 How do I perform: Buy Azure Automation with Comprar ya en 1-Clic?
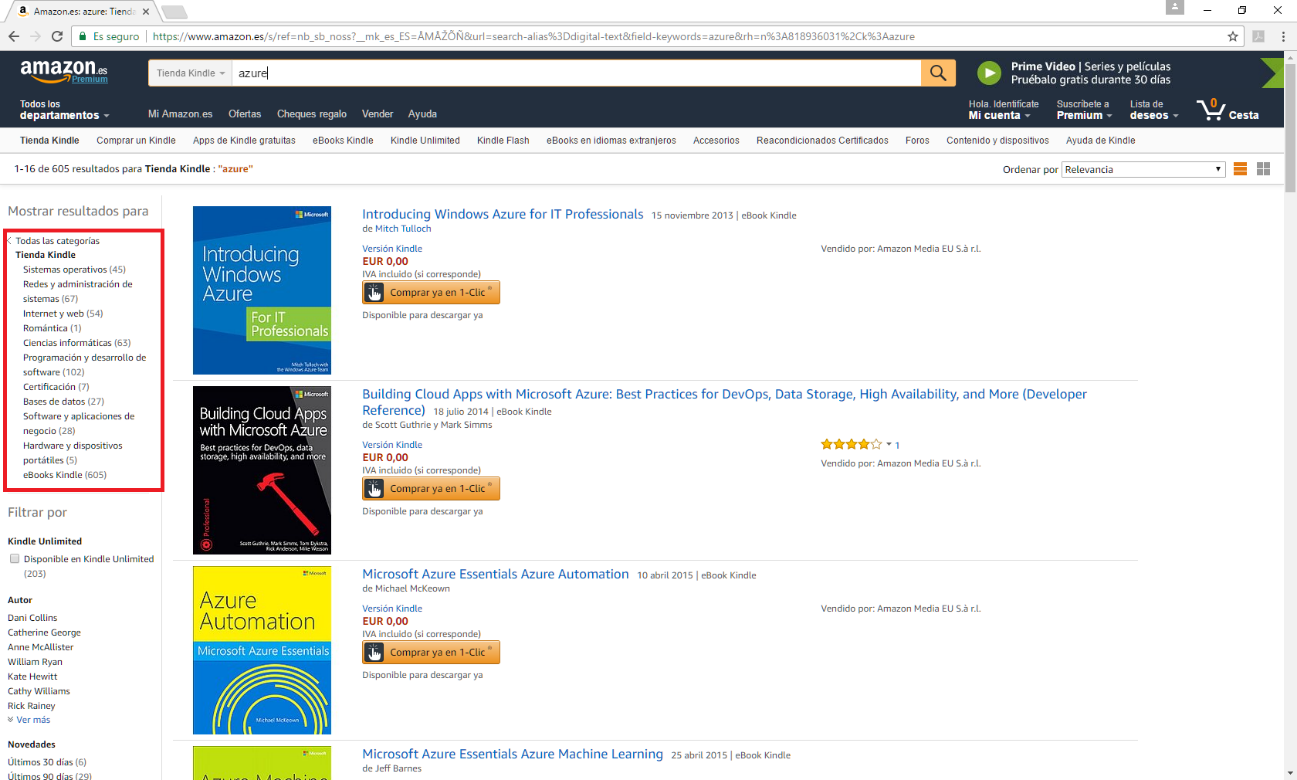tap(431, 652)
